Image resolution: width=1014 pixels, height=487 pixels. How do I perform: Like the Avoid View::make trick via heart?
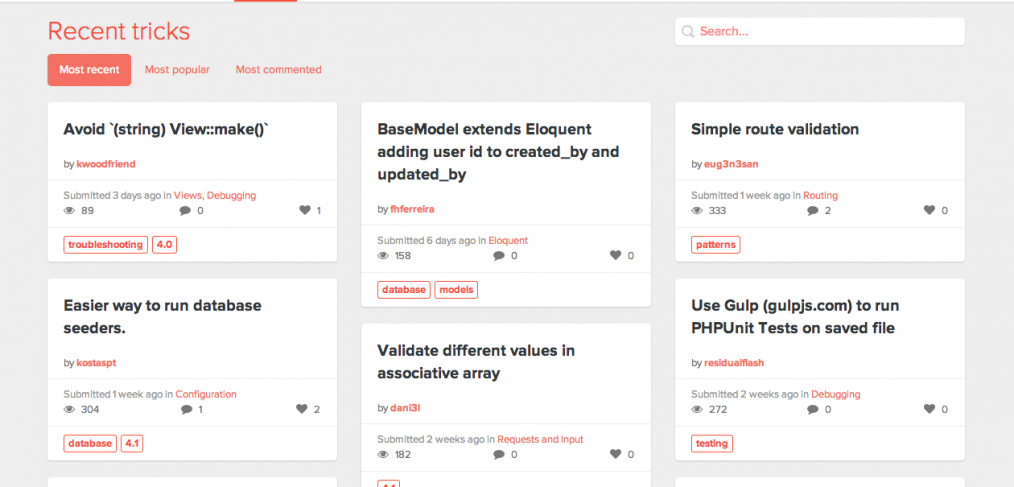tap(305, 210)
